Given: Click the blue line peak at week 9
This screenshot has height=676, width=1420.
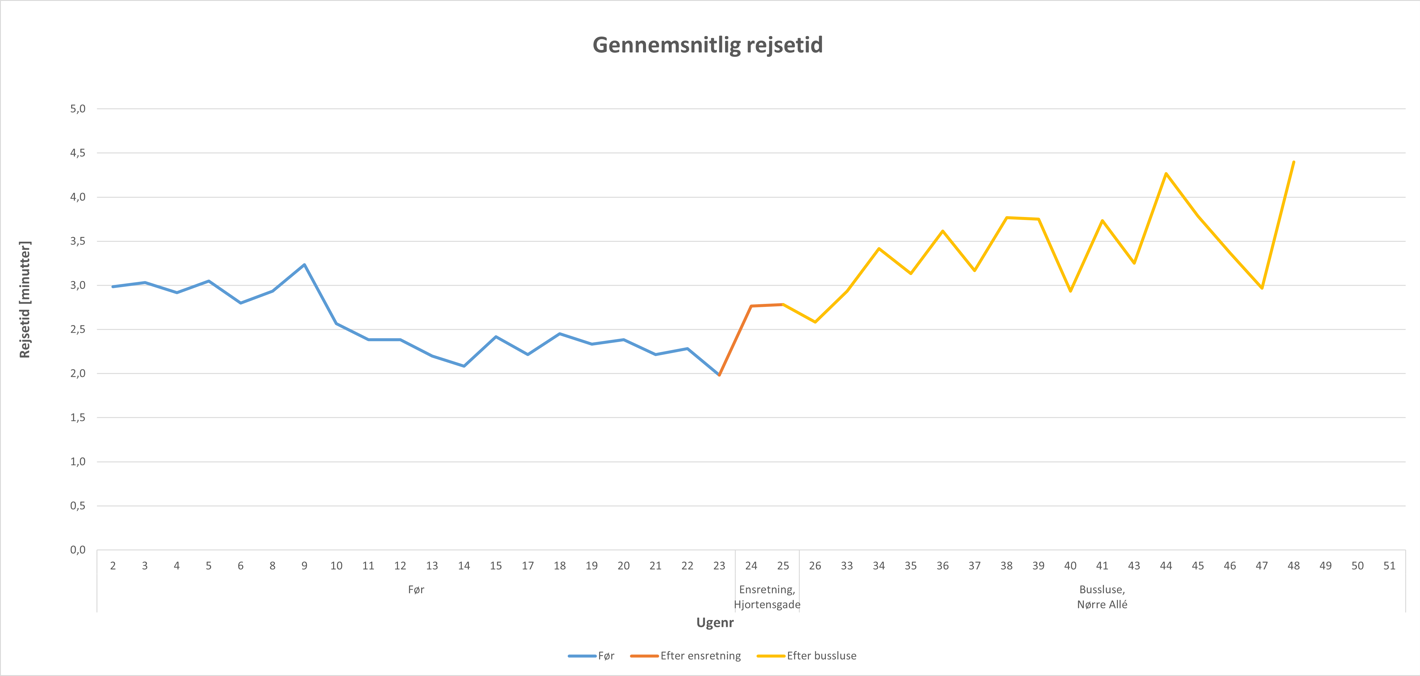Looking at the screenshot, I should click(x=304, y=265).
